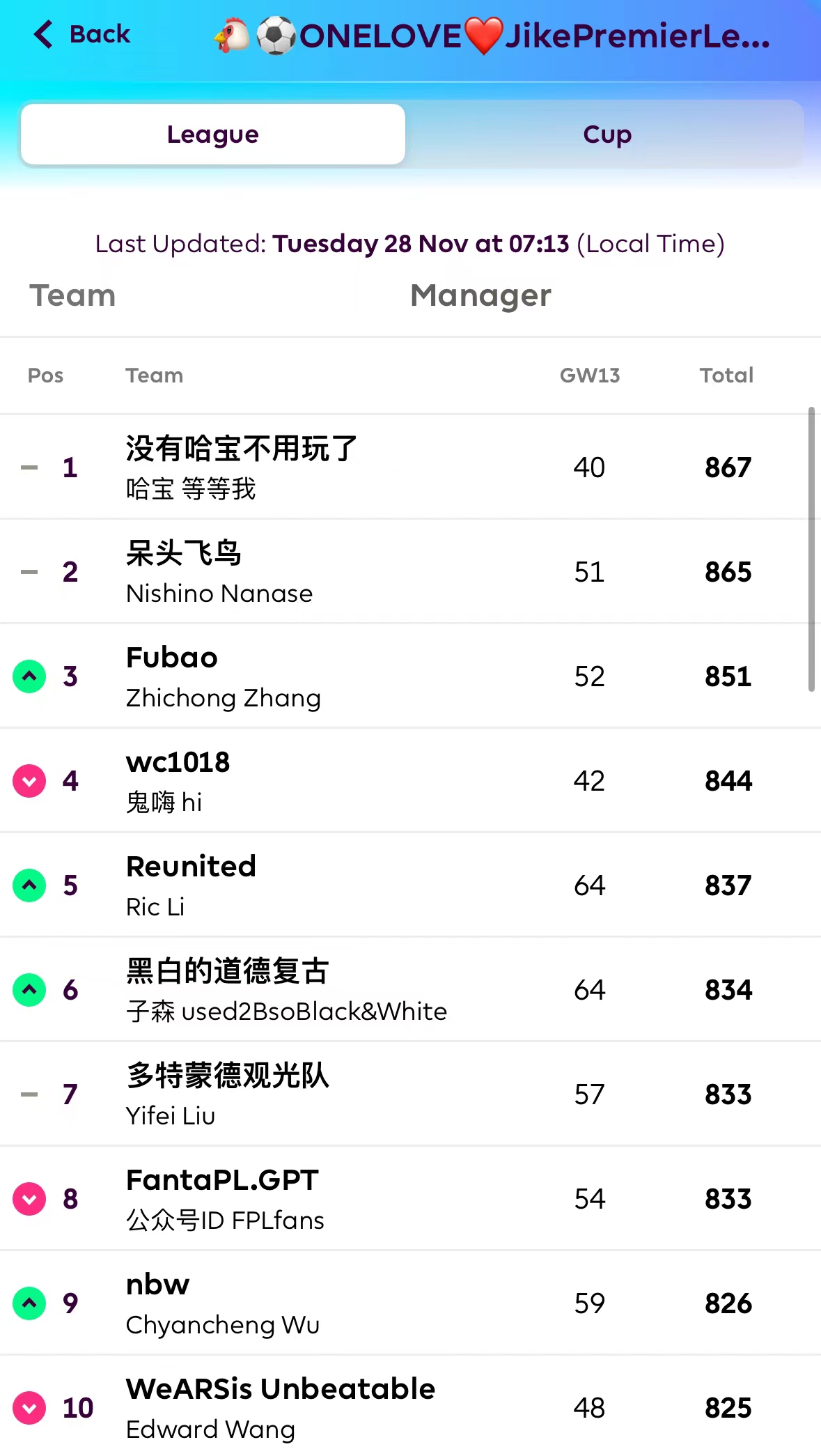Click green up arrow at position 6
Viewport: 821px width, 1456px height.
[29, 990]
